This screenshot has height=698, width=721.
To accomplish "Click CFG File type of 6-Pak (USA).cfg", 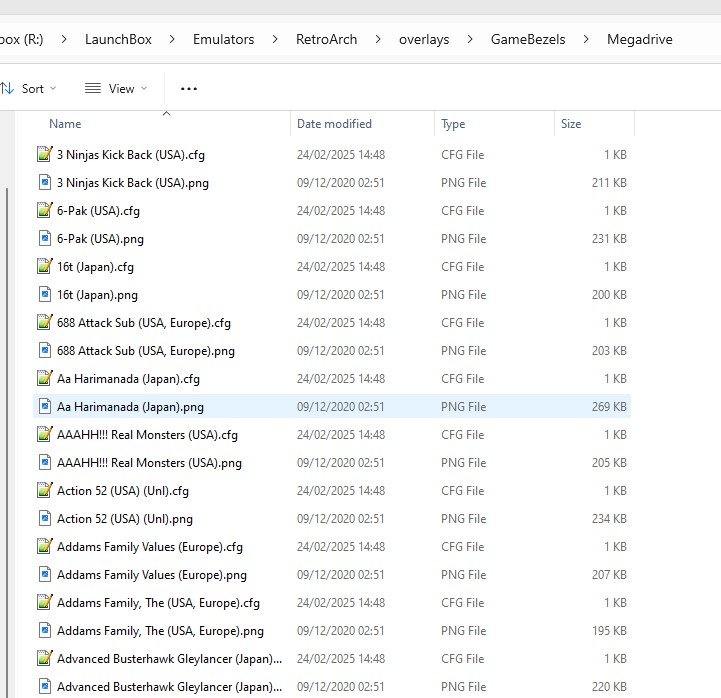I will [462, 211].
